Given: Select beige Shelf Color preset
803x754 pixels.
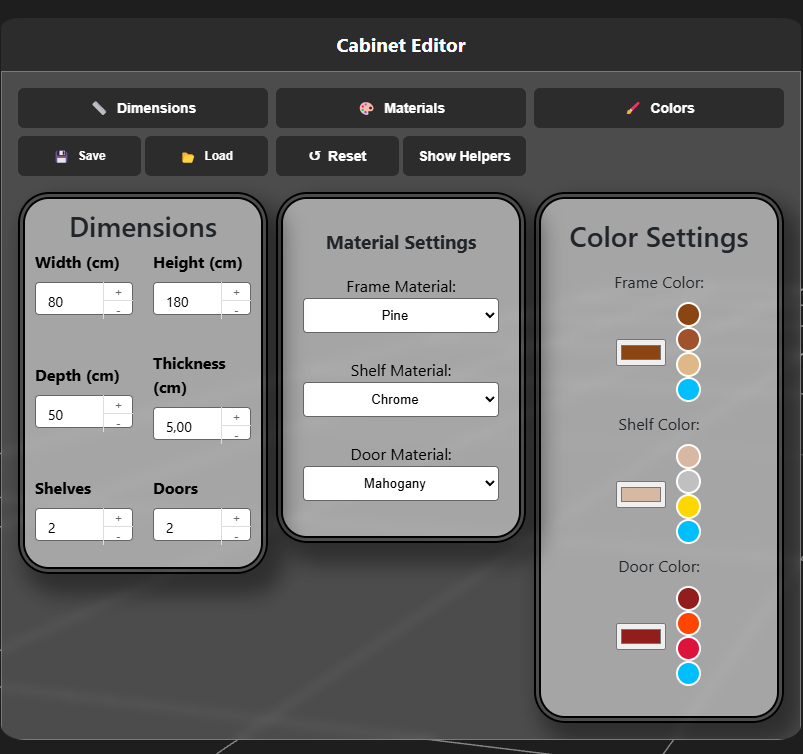Looking at the screenshot, I should pyautogui.click(x=688, y=456).
